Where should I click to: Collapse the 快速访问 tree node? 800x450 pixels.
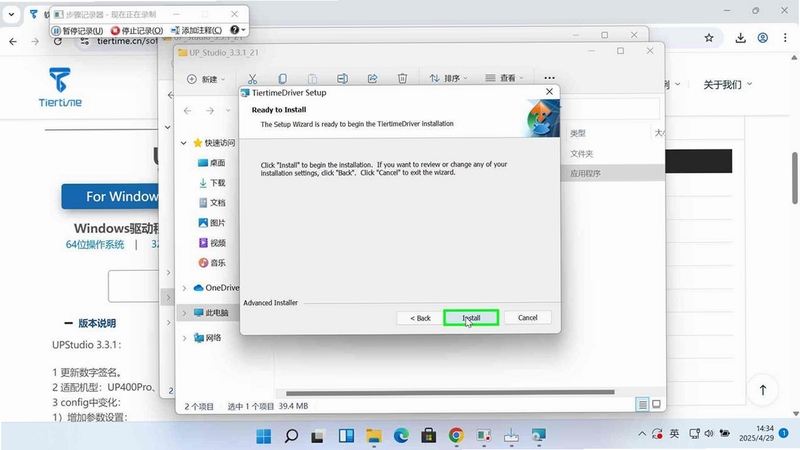[184, 143]
